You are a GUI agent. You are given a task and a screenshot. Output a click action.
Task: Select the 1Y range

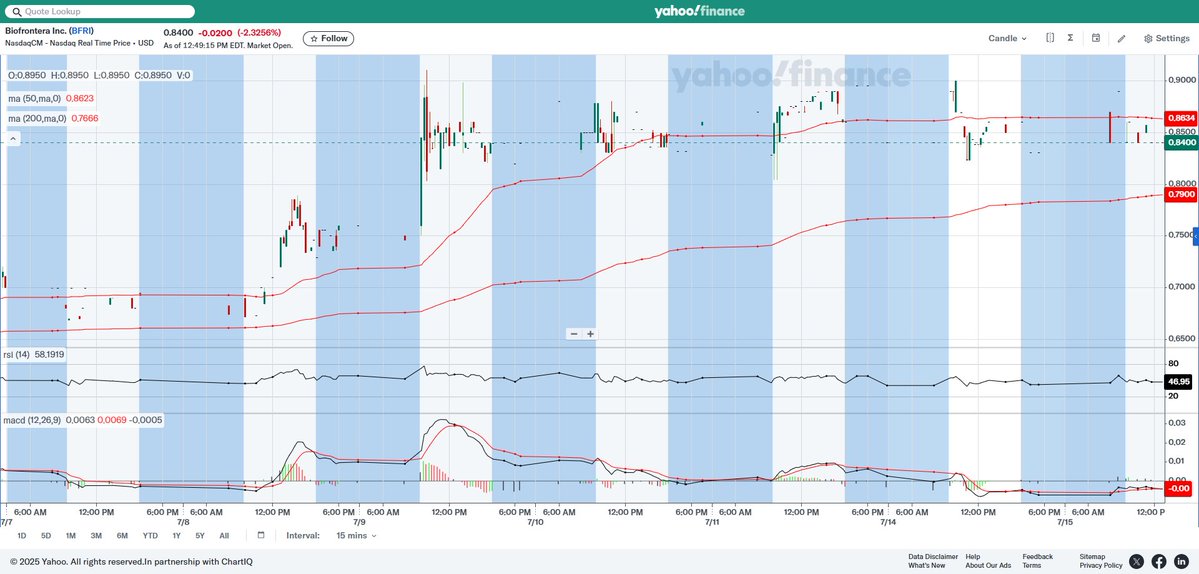click(x=176, y=536)
